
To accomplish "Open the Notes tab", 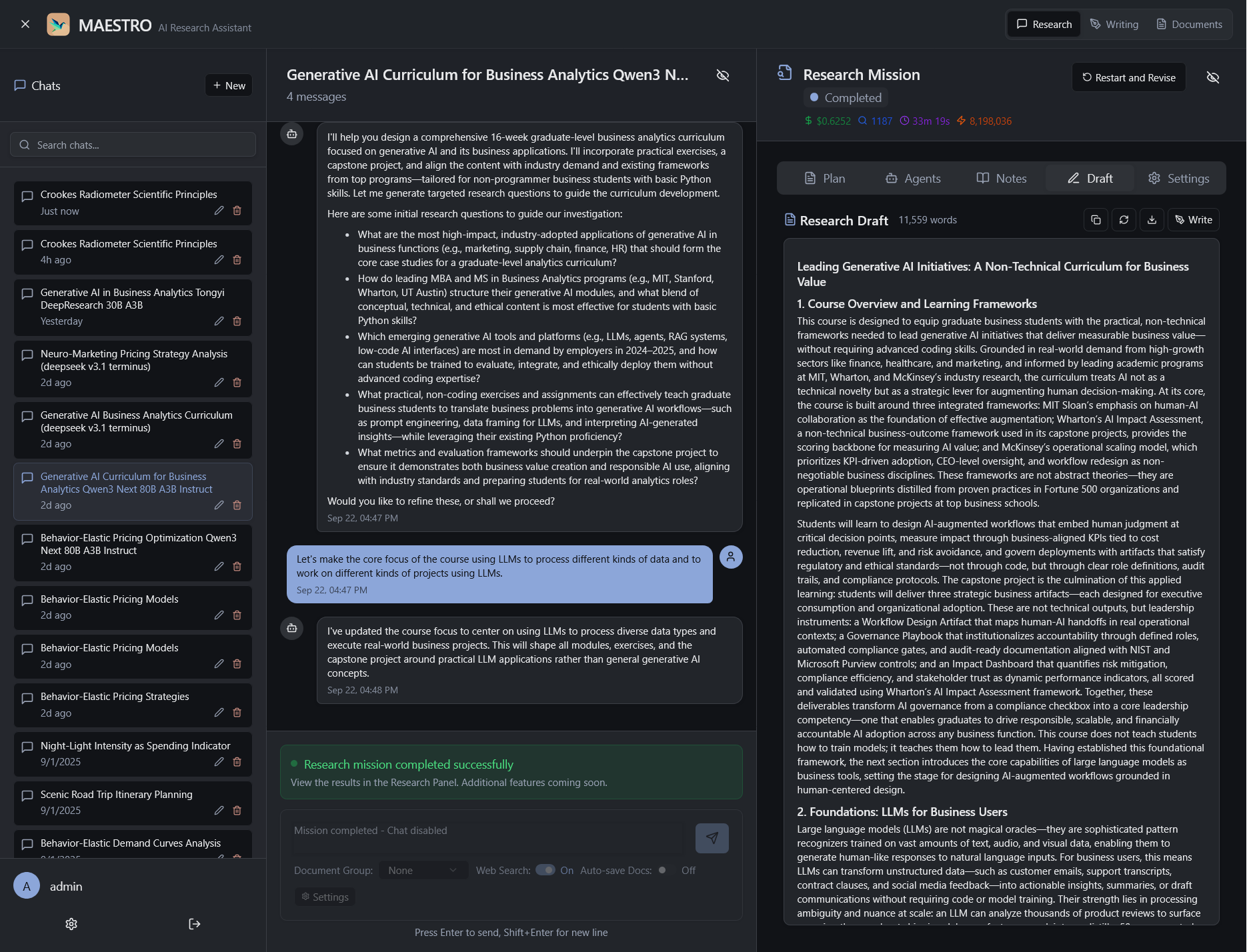I will (1001, 179).
